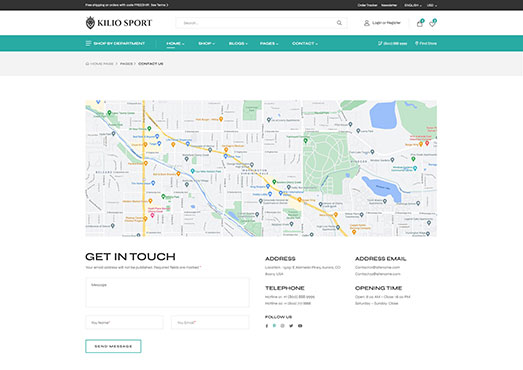Click the home icon in breadcrumb
This screenshot has width=523, height=370.
click(87, 64)
